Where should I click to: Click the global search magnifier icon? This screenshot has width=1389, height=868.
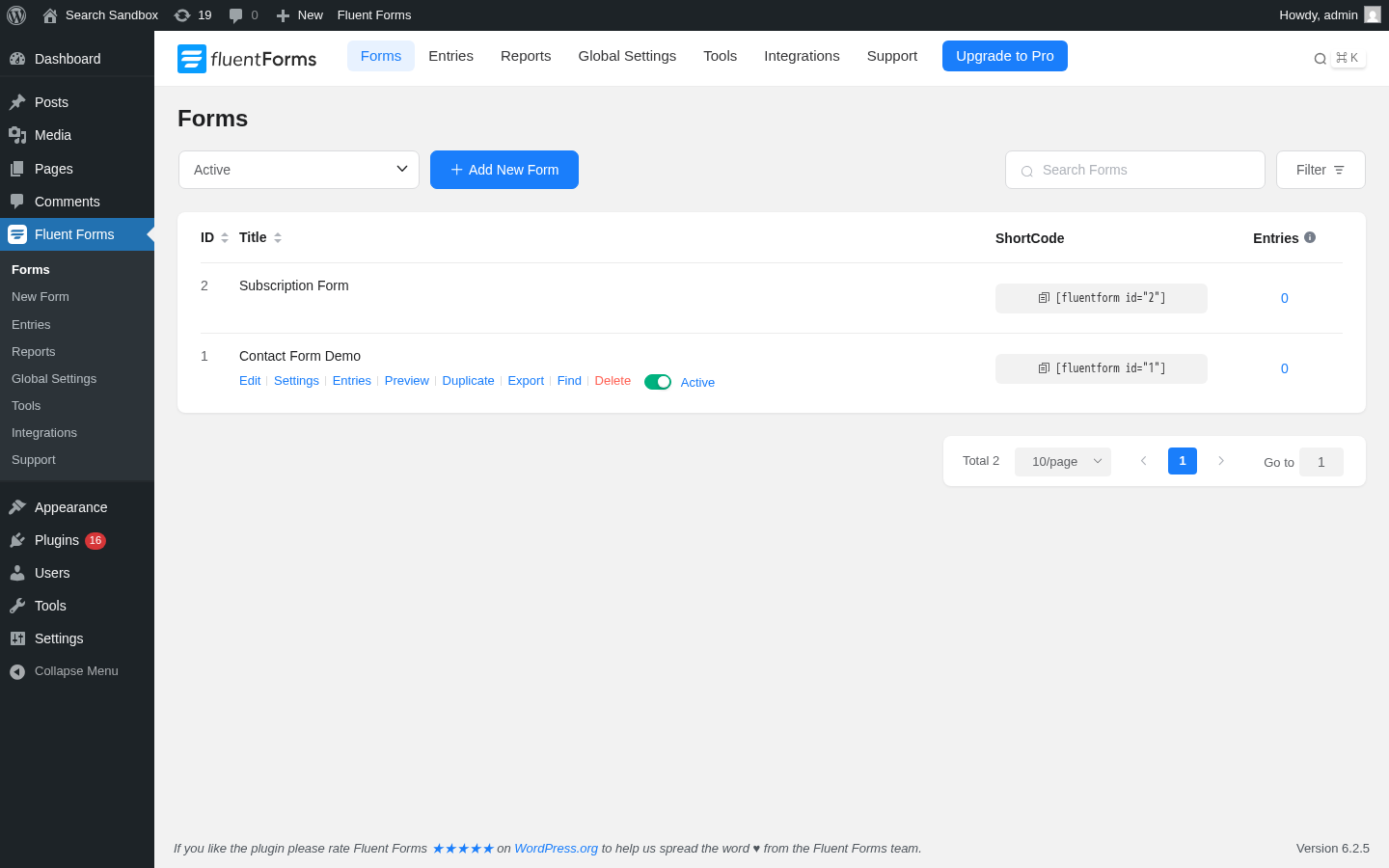[x=1320, y=59]
